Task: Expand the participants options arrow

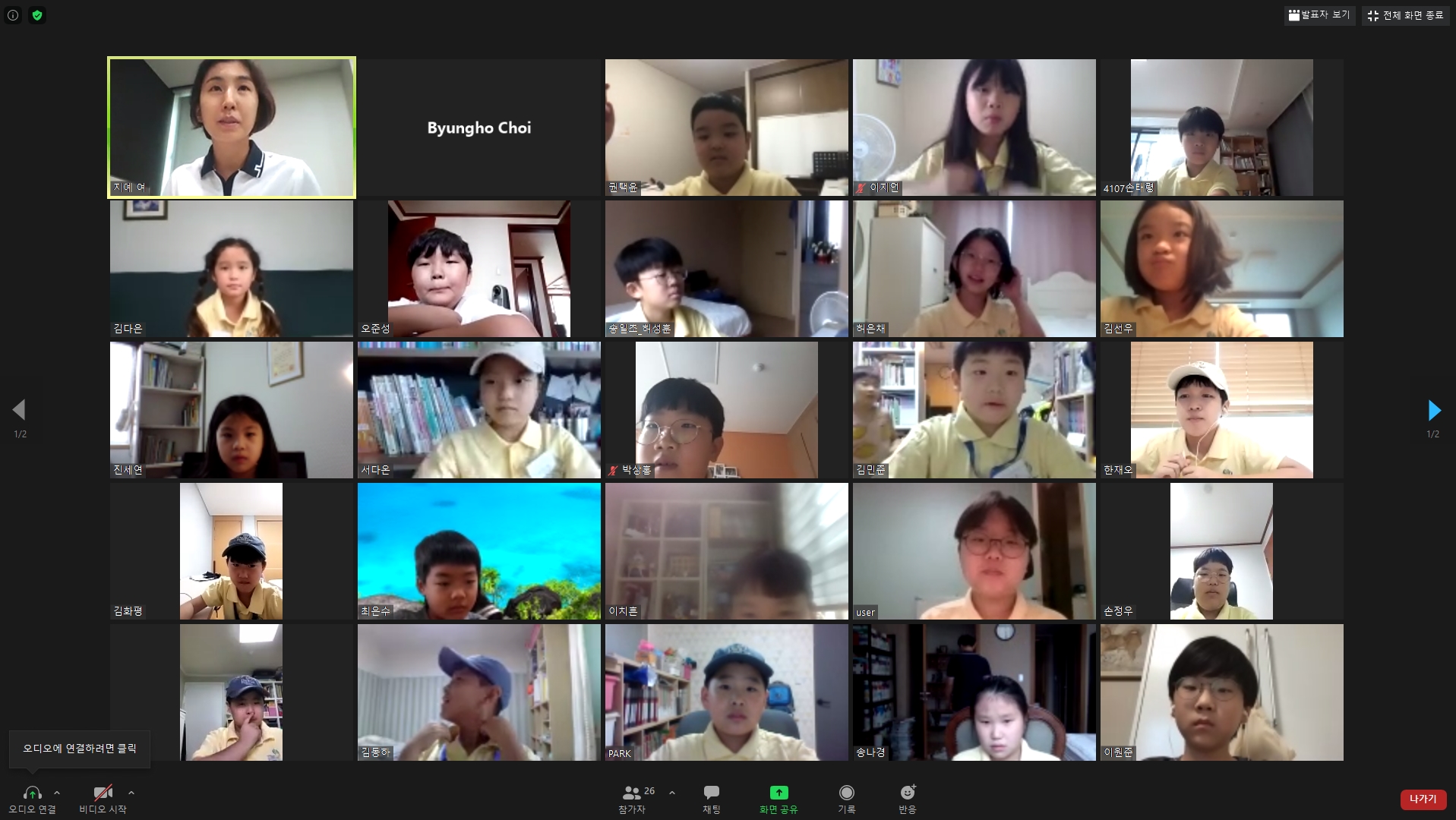Action: pyautogui.click(x=672, y=793)
